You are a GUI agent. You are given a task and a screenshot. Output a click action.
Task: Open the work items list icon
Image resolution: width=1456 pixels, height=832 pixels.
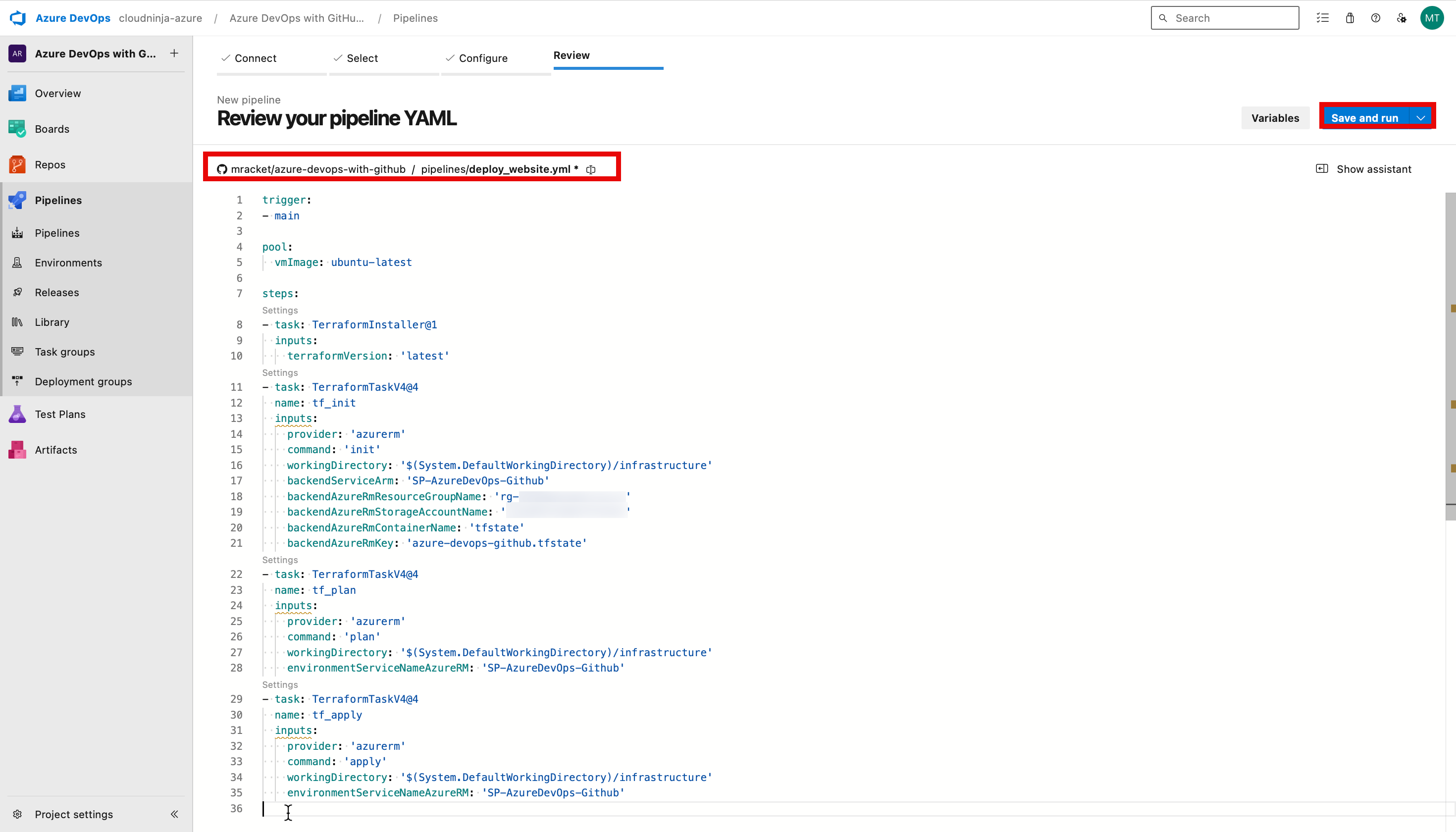pyautogui.click(x=1322, y=18)
